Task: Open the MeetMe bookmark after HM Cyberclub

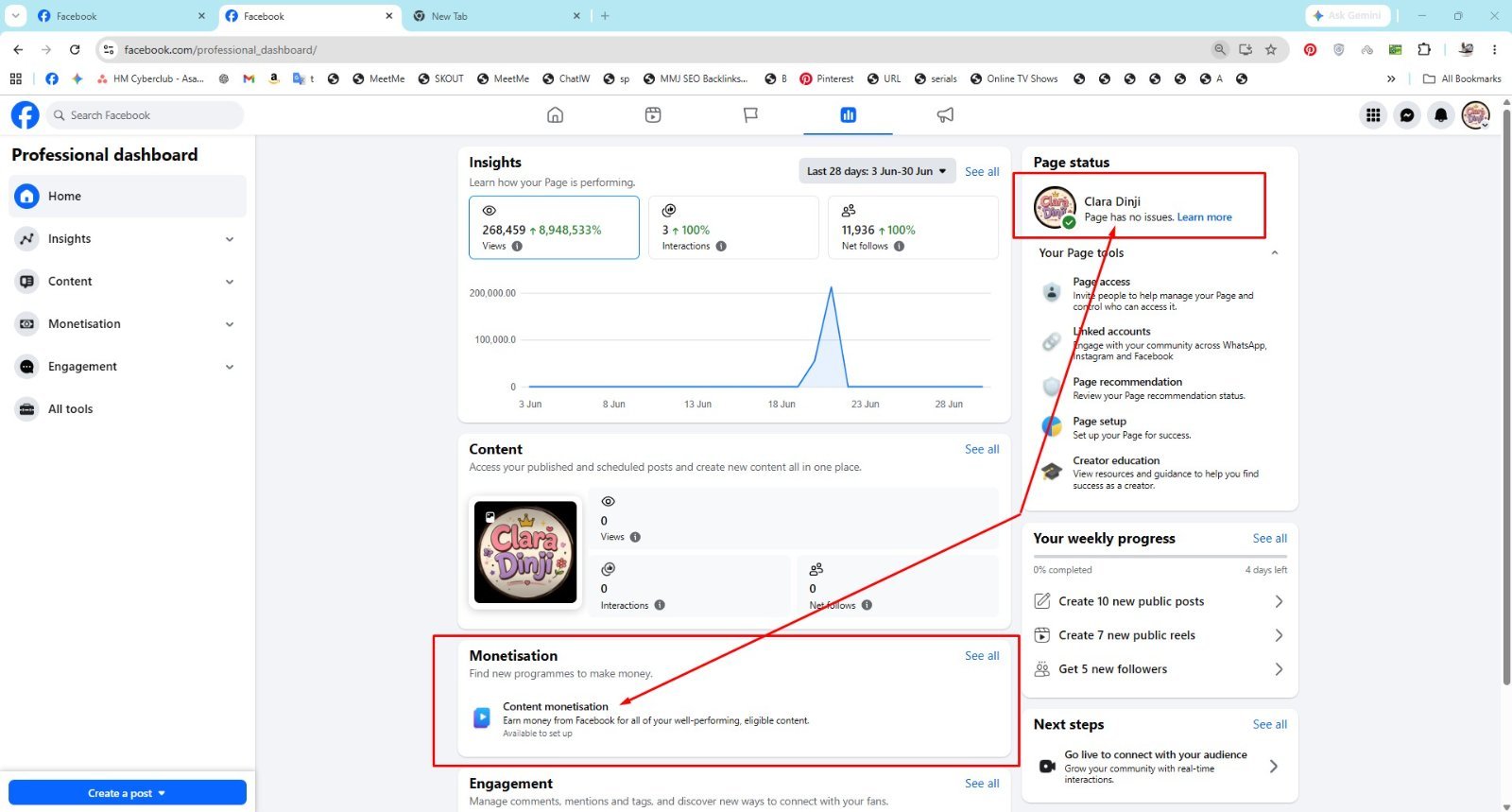Action: pyautogui.click(x=378, y=78)
